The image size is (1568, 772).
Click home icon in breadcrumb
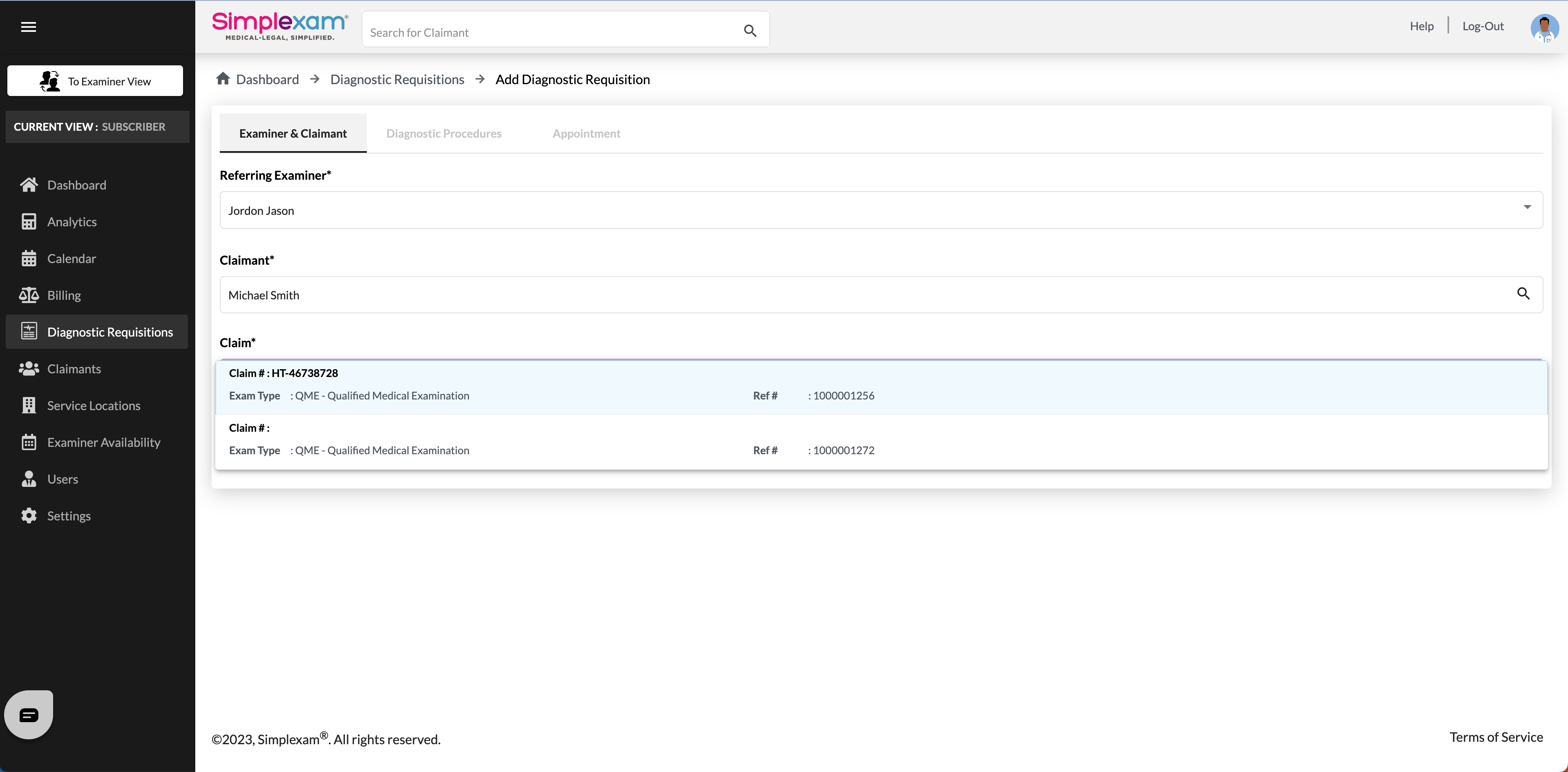pos(223,79)
